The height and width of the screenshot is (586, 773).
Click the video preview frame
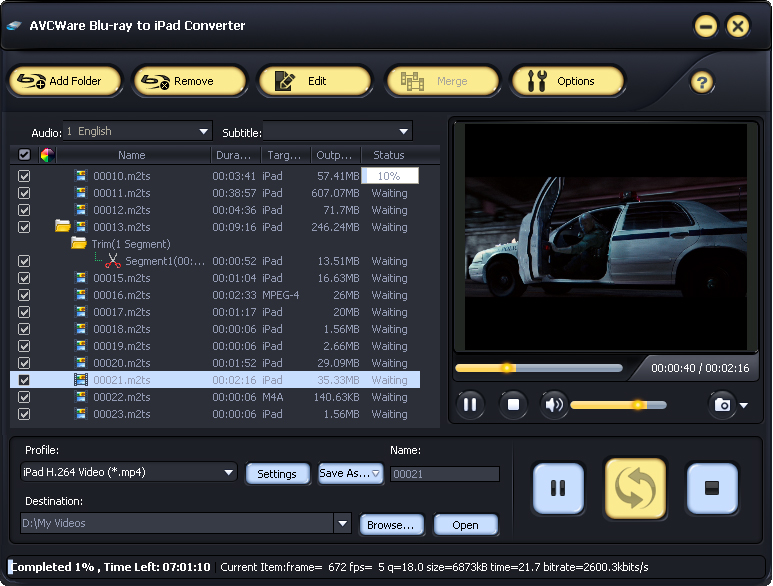coord(605,237)
